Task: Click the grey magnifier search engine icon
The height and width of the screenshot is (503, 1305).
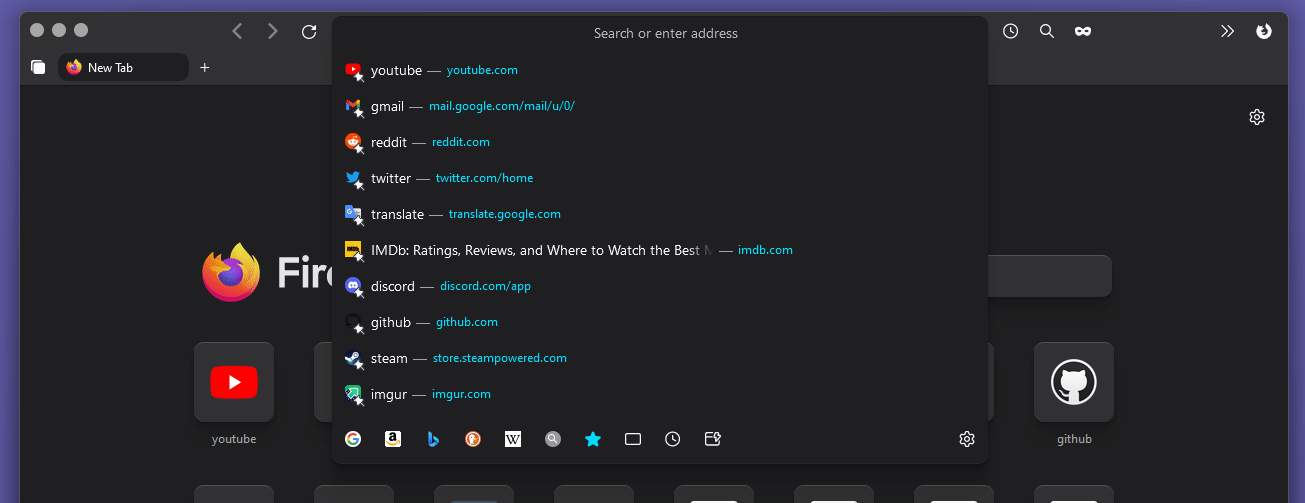Action: pos(553,439)
